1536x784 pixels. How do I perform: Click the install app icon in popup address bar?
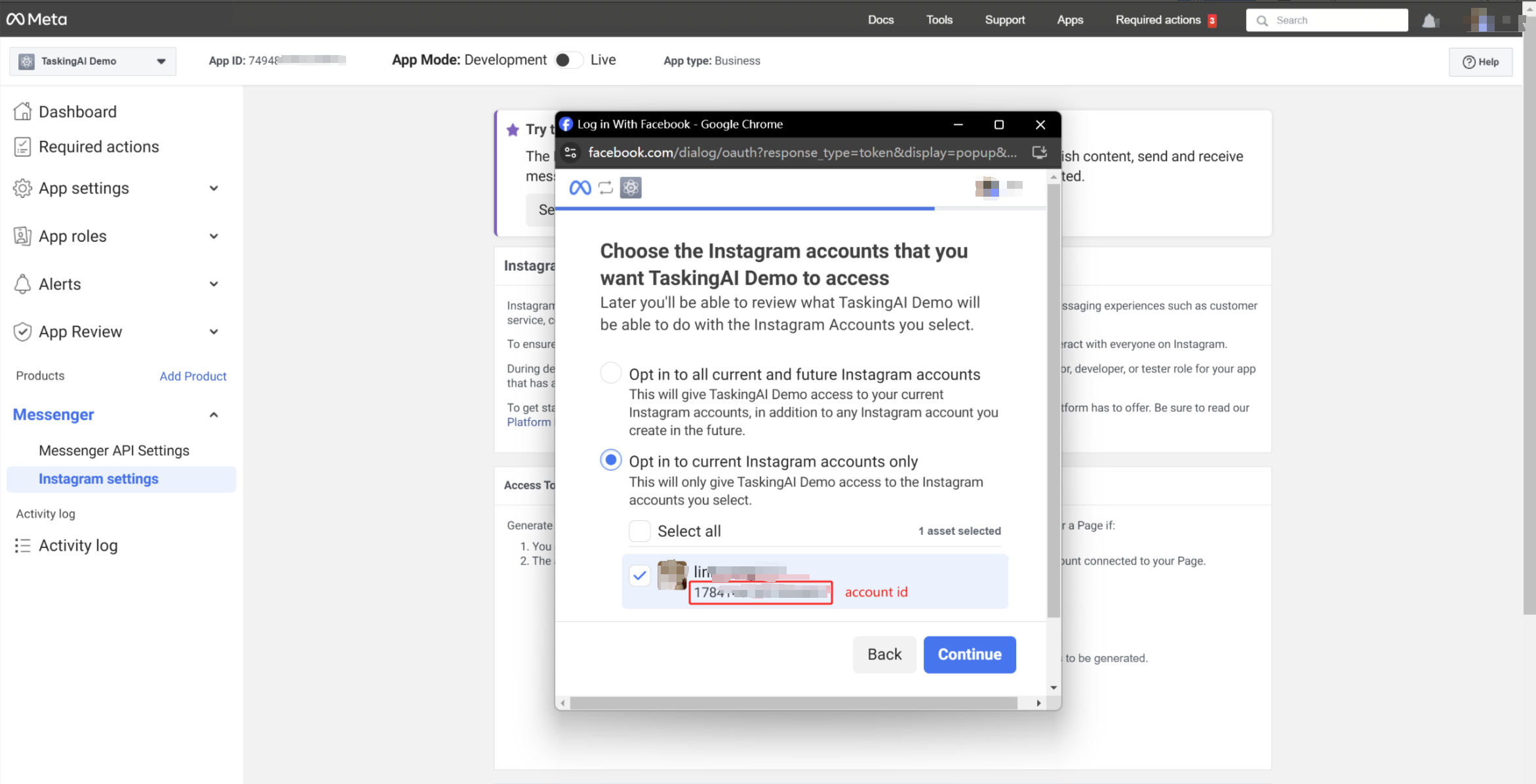(1039, 152)
